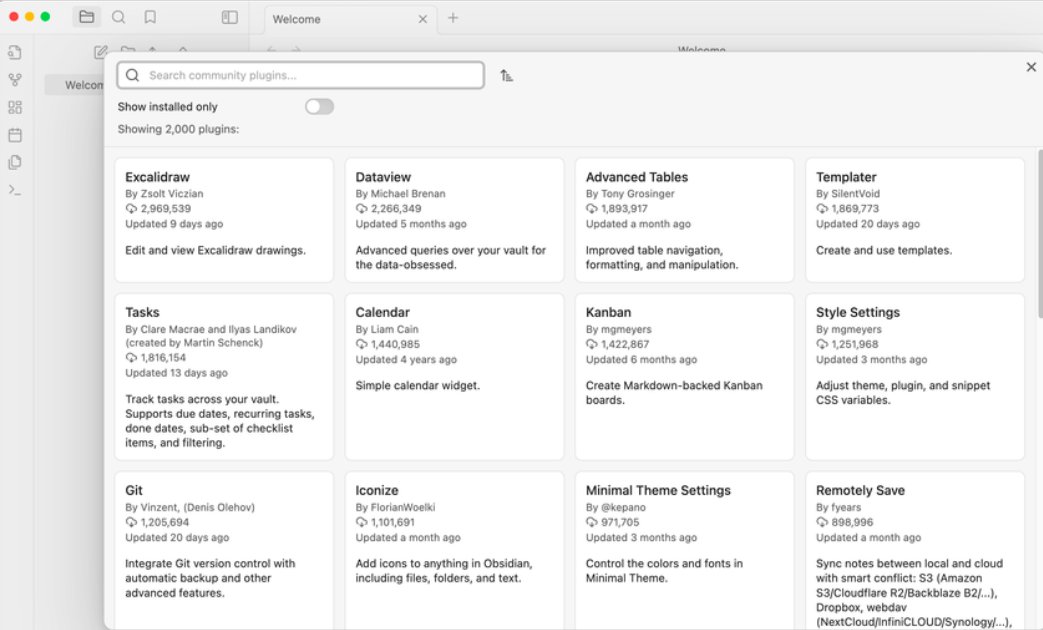Image resolution: width=1043 pixels, height=630 pixels.
Task: Click the download icon beside 2,969,539
Action: coord(131,208)
